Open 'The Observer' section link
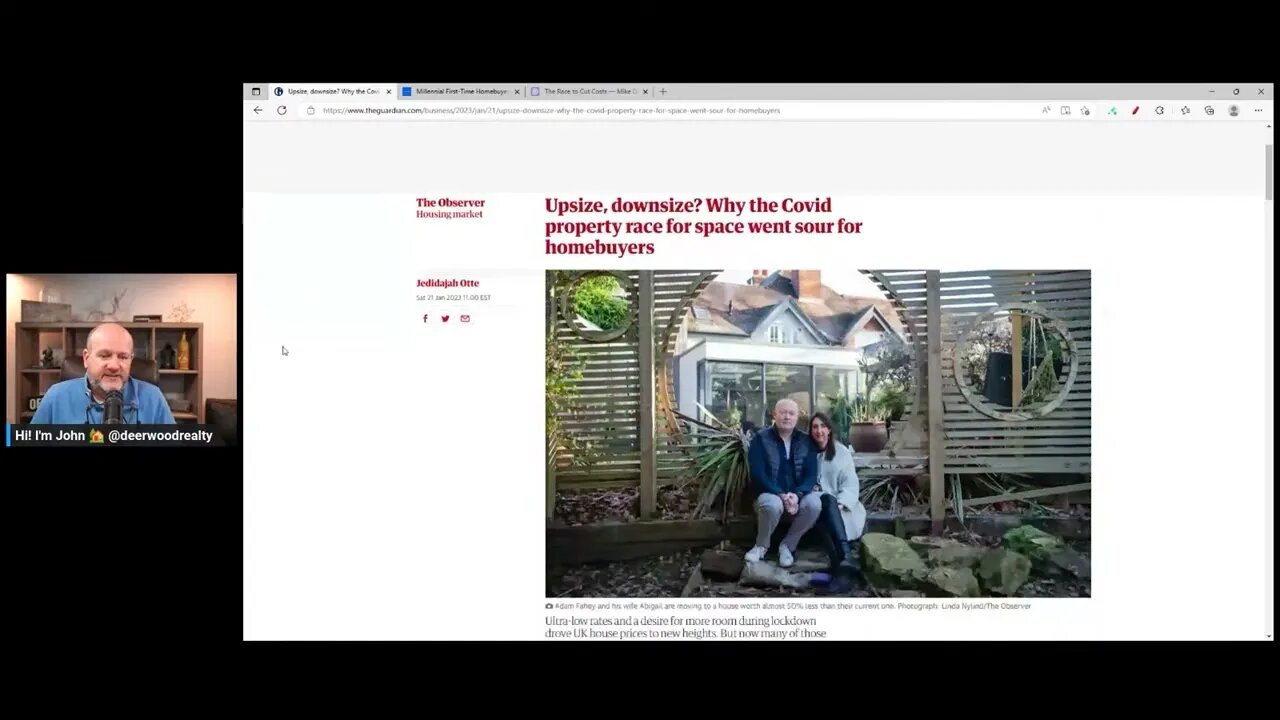 [450, 203]
